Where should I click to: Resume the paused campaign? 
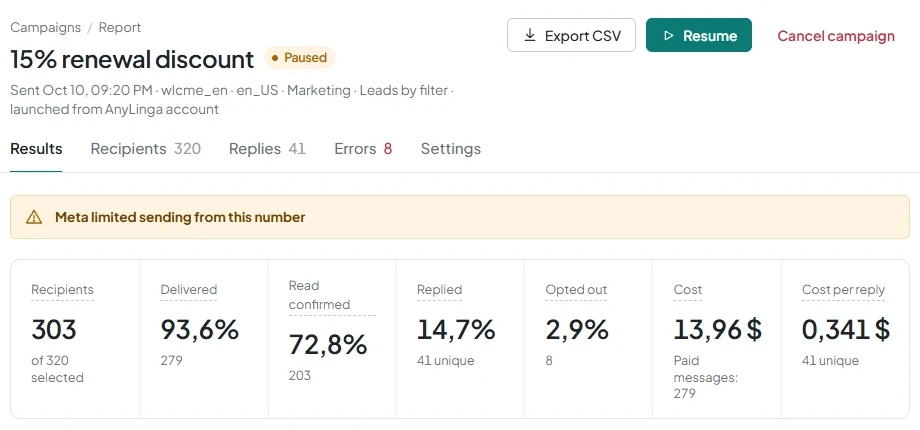[698, 35]
